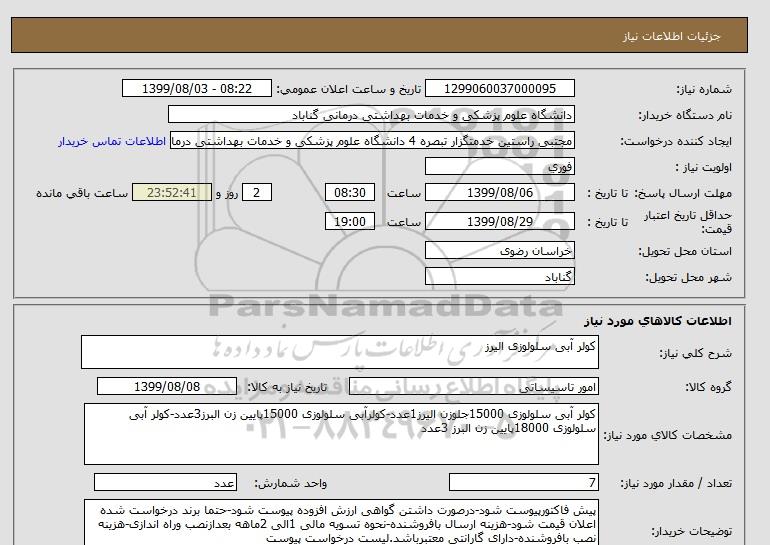Click the request creator field (مجتبی راستین)
Screen dimensions: 770x545
[372, 141]
